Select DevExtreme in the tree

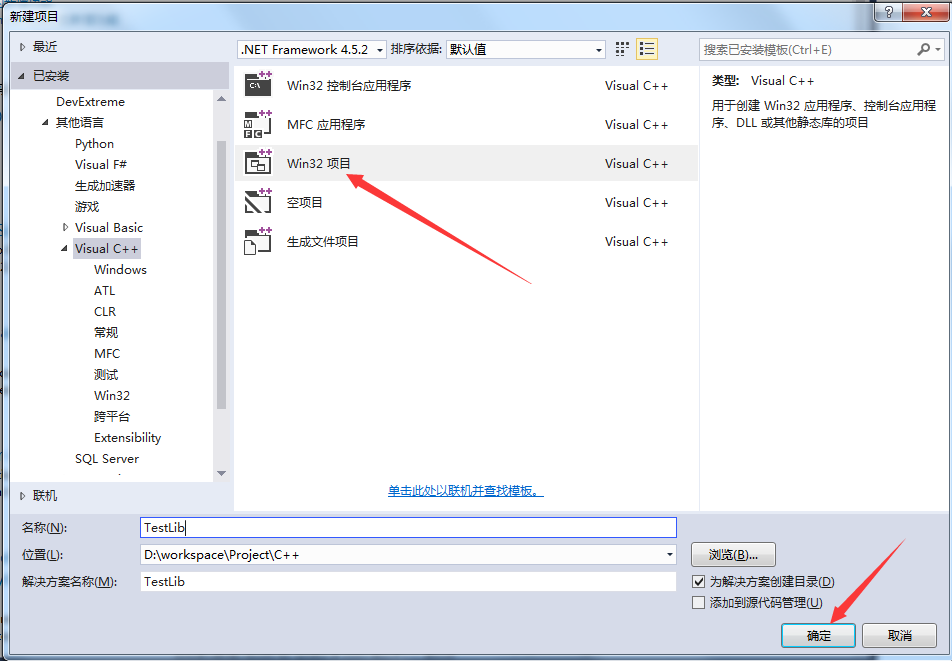pos(90,101)
